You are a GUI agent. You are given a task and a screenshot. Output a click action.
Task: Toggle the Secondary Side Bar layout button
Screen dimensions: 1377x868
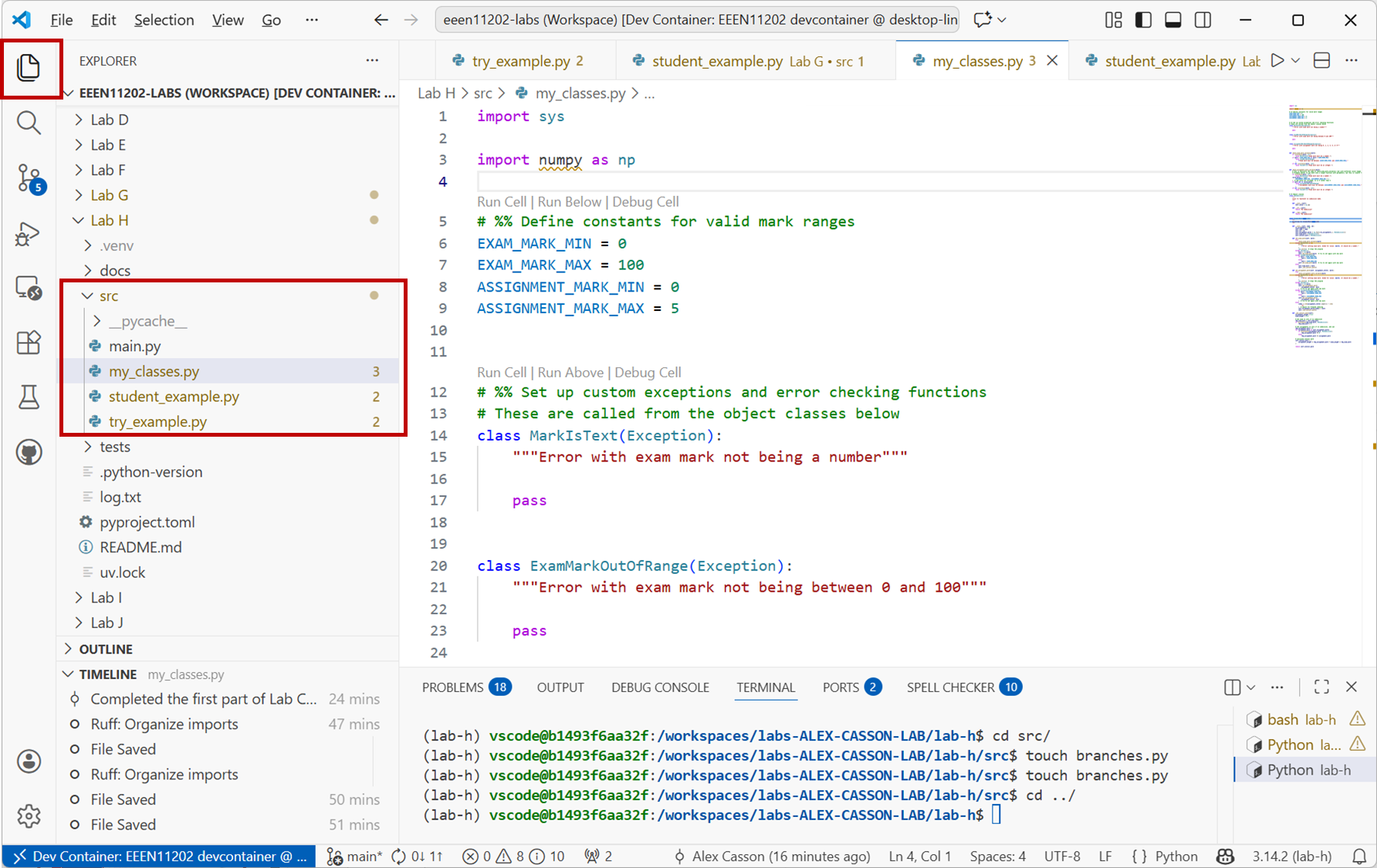(x=1203, y=20)
